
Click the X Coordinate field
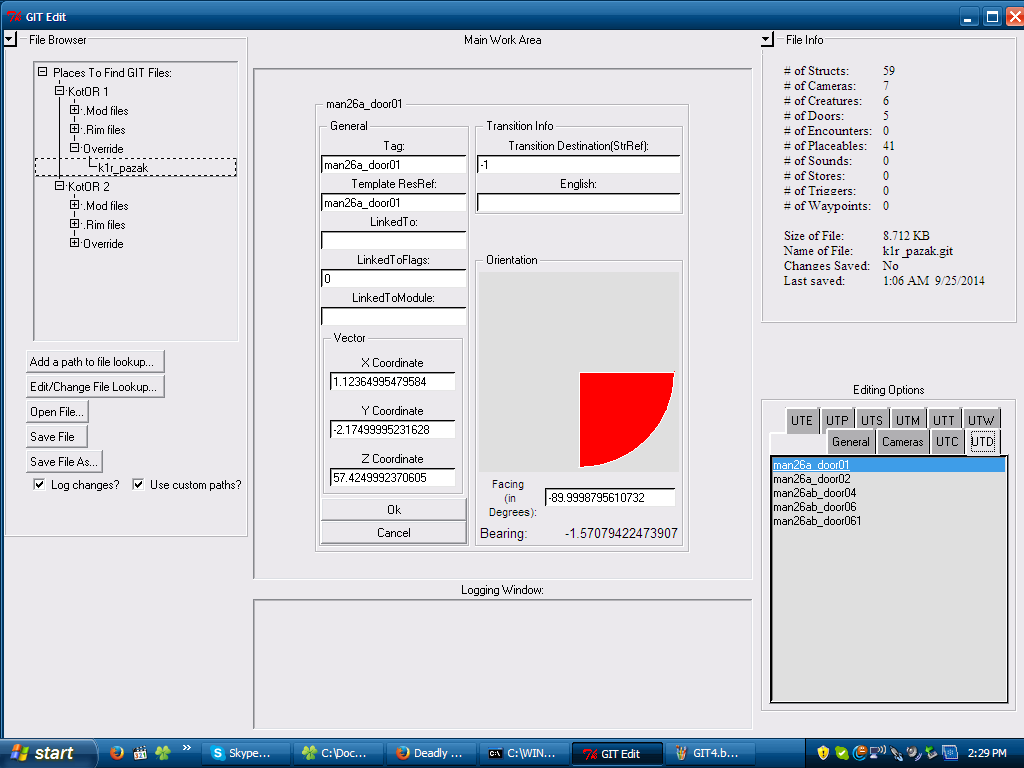point(393,381)
